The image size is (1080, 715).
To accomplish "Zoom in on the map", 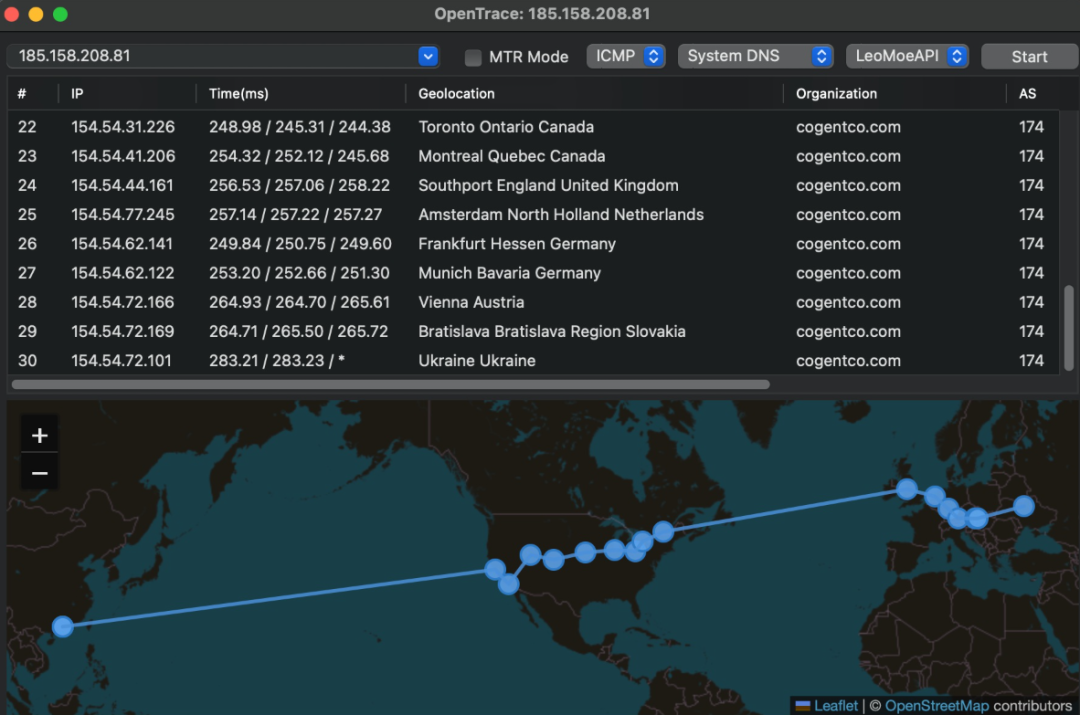I will [x=39, y=435].
